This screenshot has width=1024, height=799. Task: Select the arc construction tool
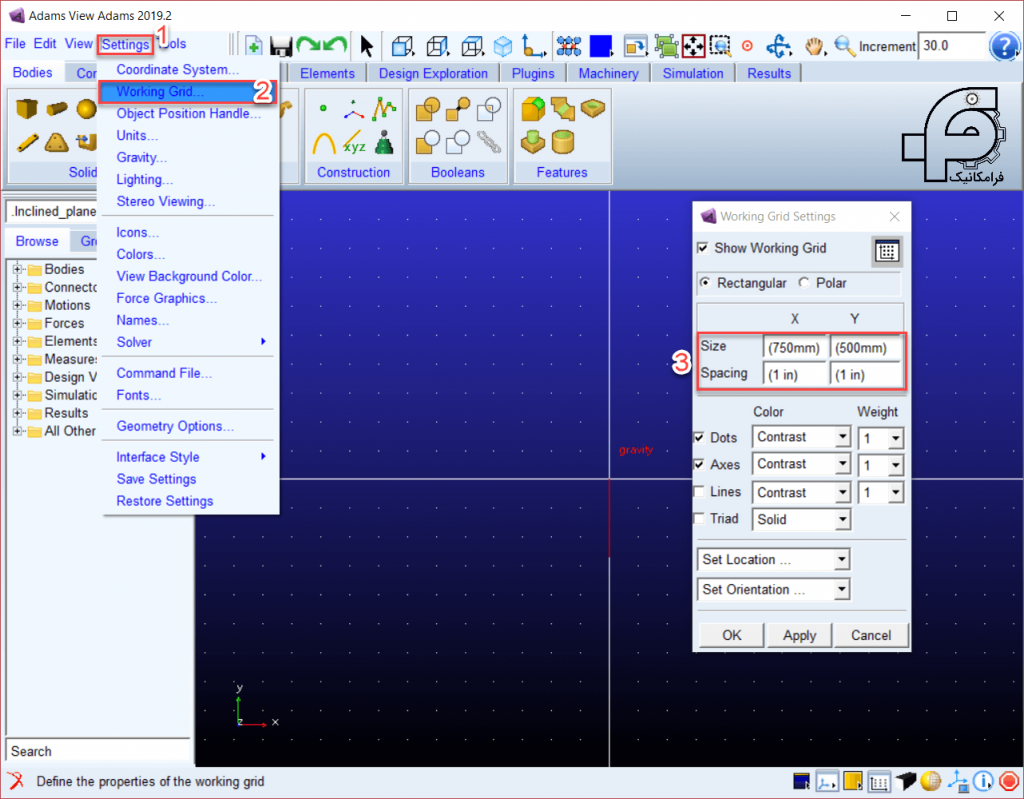coord(324,142)
